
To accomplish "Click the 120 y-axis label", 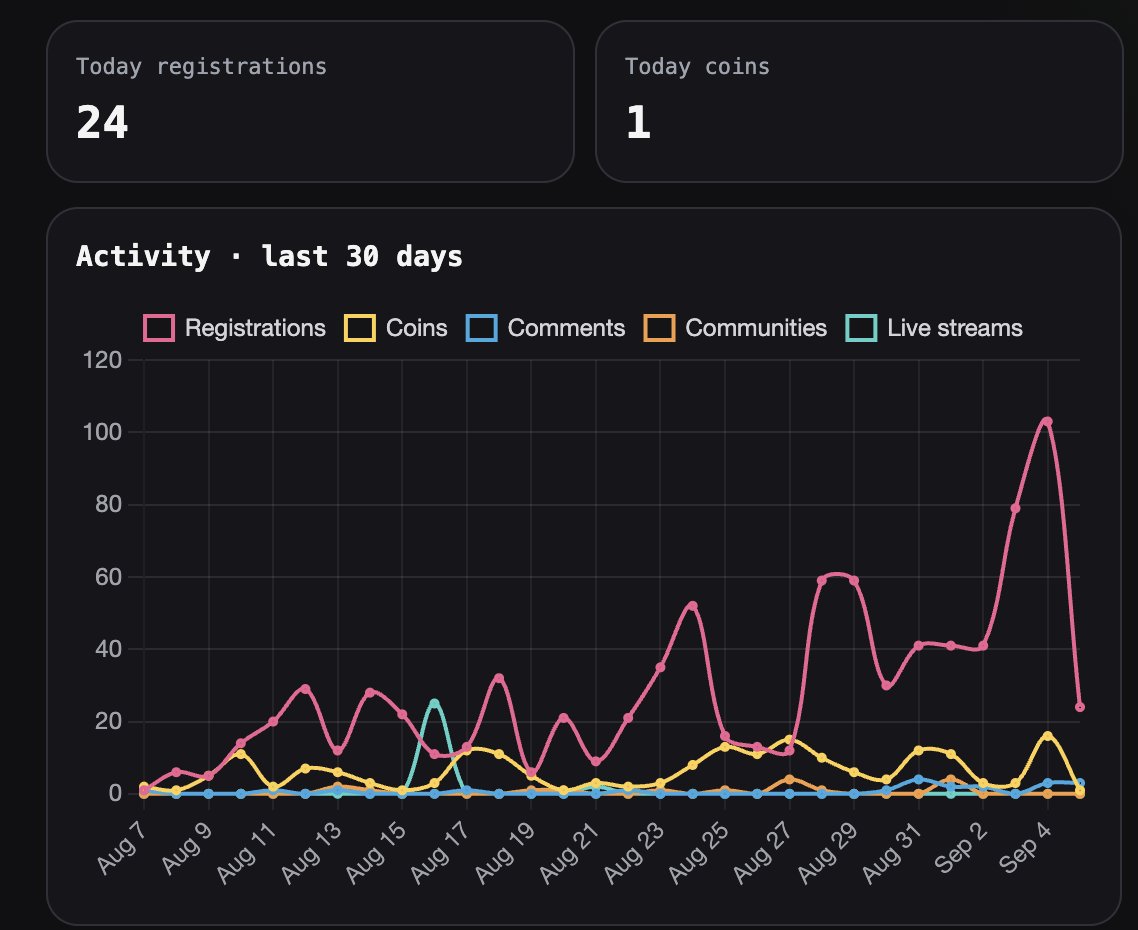I will 102,360.
